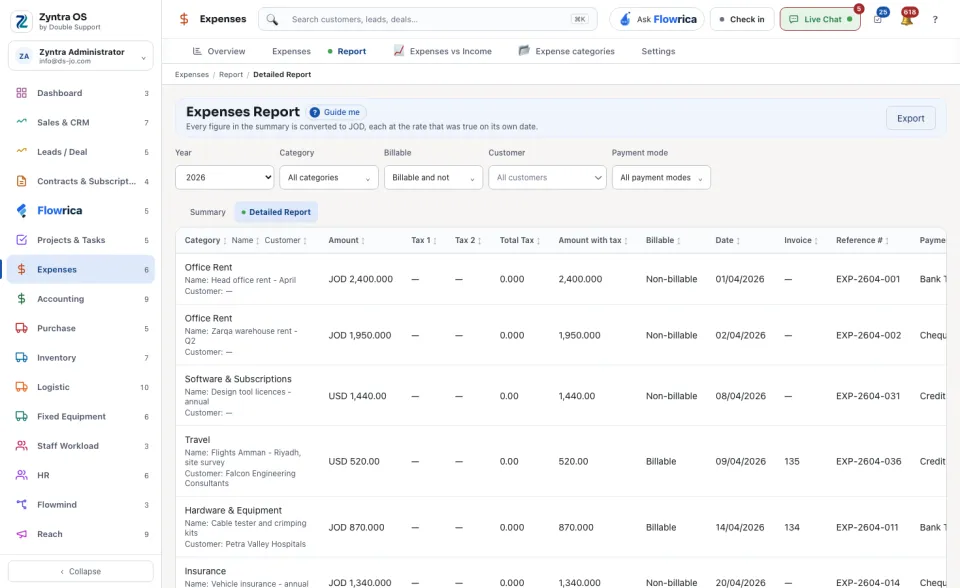Open HR sidebar icon
The width and height of the screenshot is (960, 588).
[x=21, y=475]
